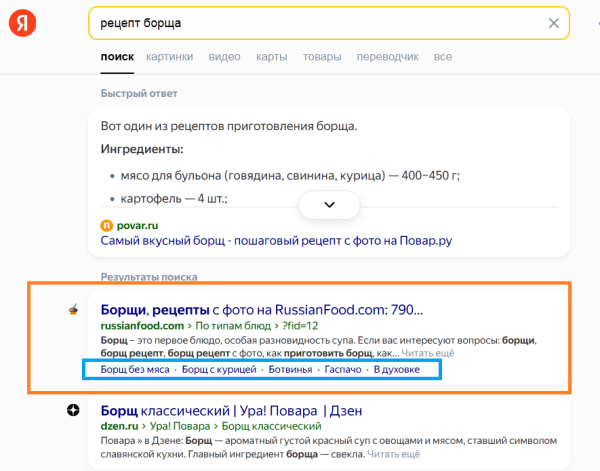Click the Ингредиенты heading text
Viewport: 600px width, 471px height.
point(142,149)
